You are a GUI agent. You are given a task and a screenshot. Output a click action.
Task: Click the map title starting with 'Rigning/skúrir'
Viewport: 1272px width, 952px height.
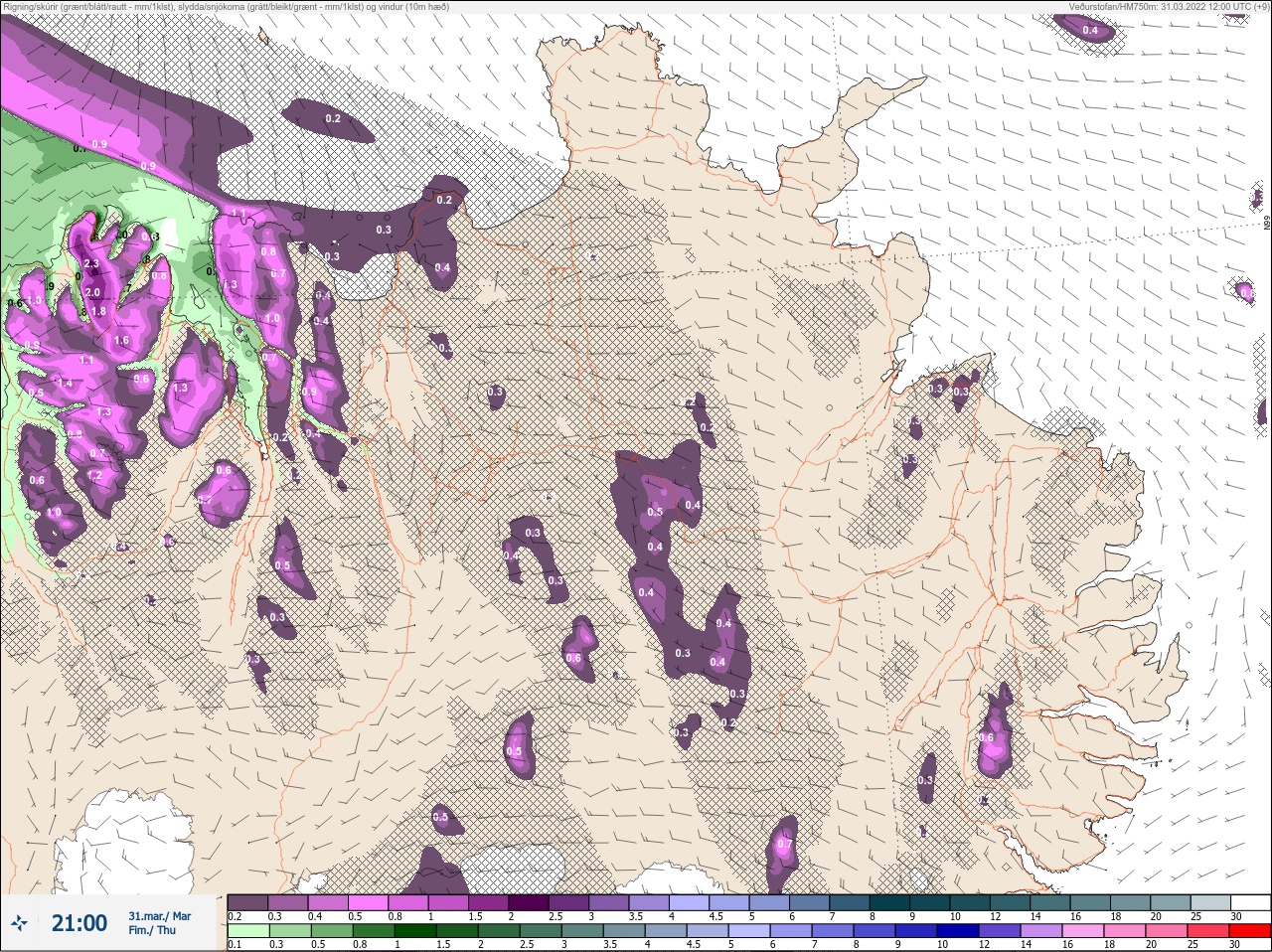tap(226, 6)
